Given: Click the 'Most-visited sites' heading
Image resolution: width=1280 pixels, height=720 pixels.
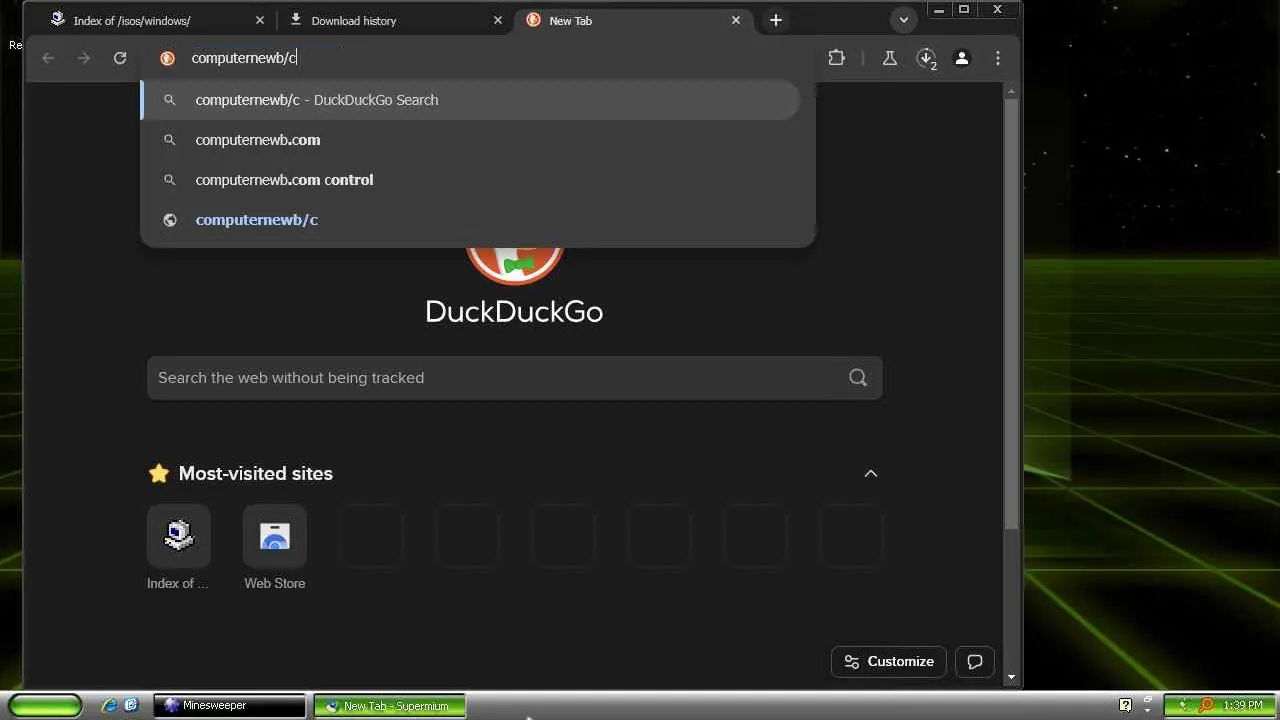Looking at the screenshot, I should point(255,474).
